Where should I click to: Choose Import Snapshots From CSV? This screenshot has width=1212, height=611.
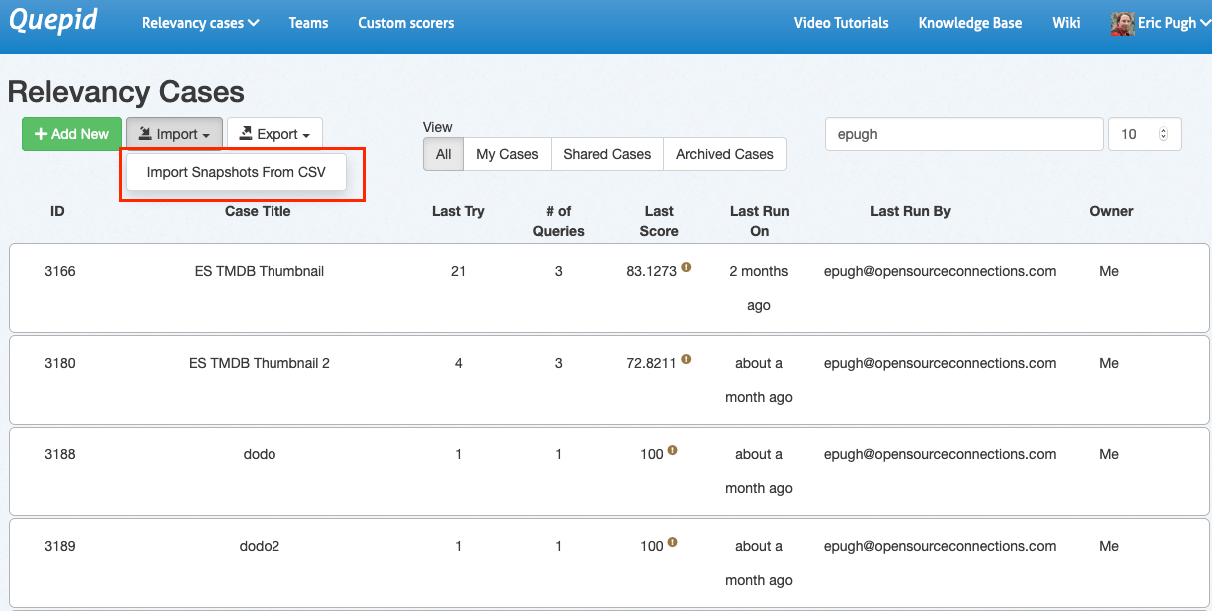coord(236,172)
